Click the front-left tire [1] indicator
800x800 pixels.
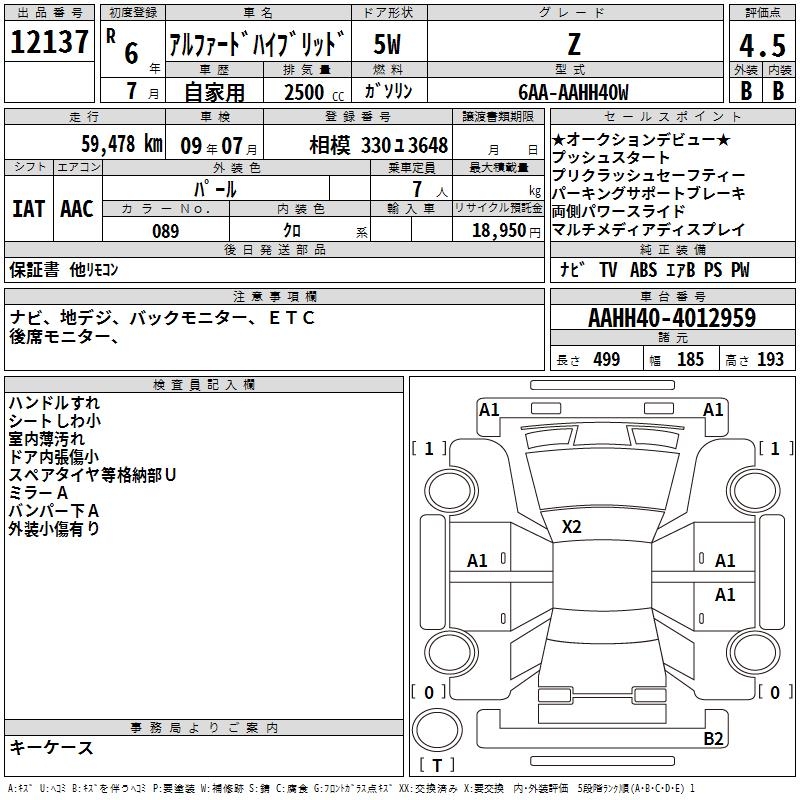point(430,449)
